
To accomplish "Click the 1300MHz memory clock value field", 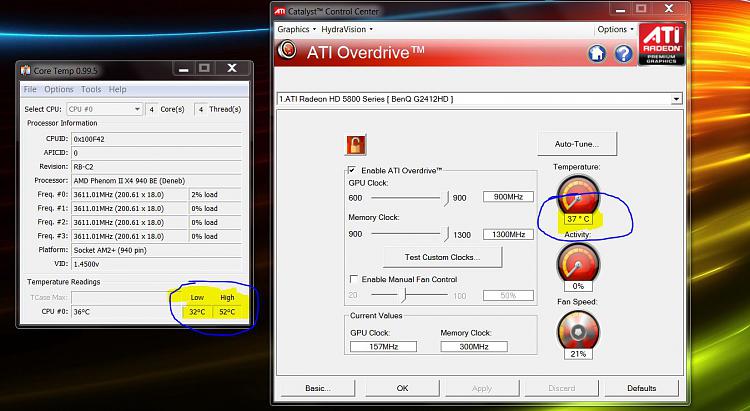I will click(x=508, y=234).
